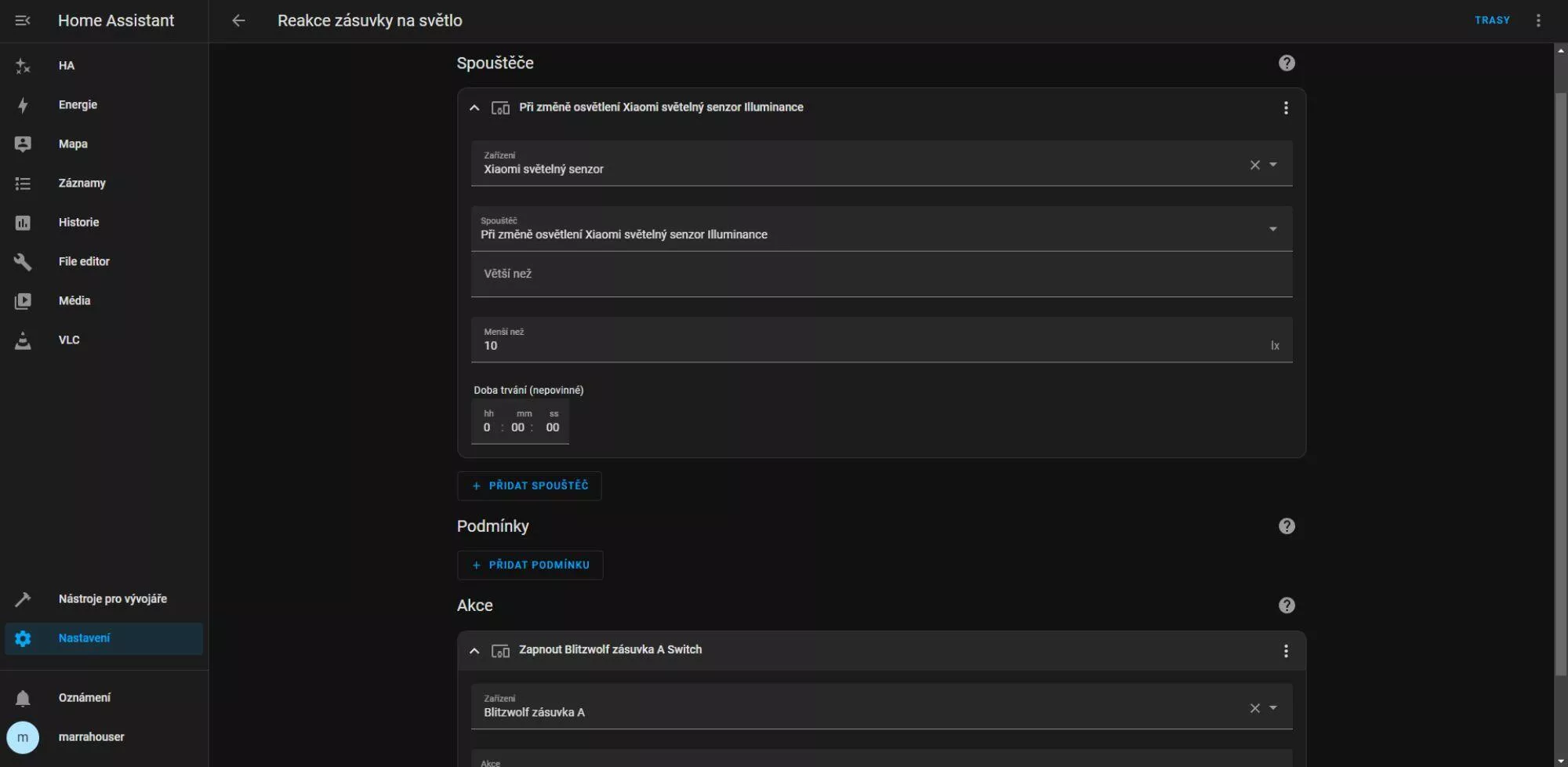Screen dimensions: 1568x767
Task: Focus the Menší než field with value 10
Action: point(881,340)
